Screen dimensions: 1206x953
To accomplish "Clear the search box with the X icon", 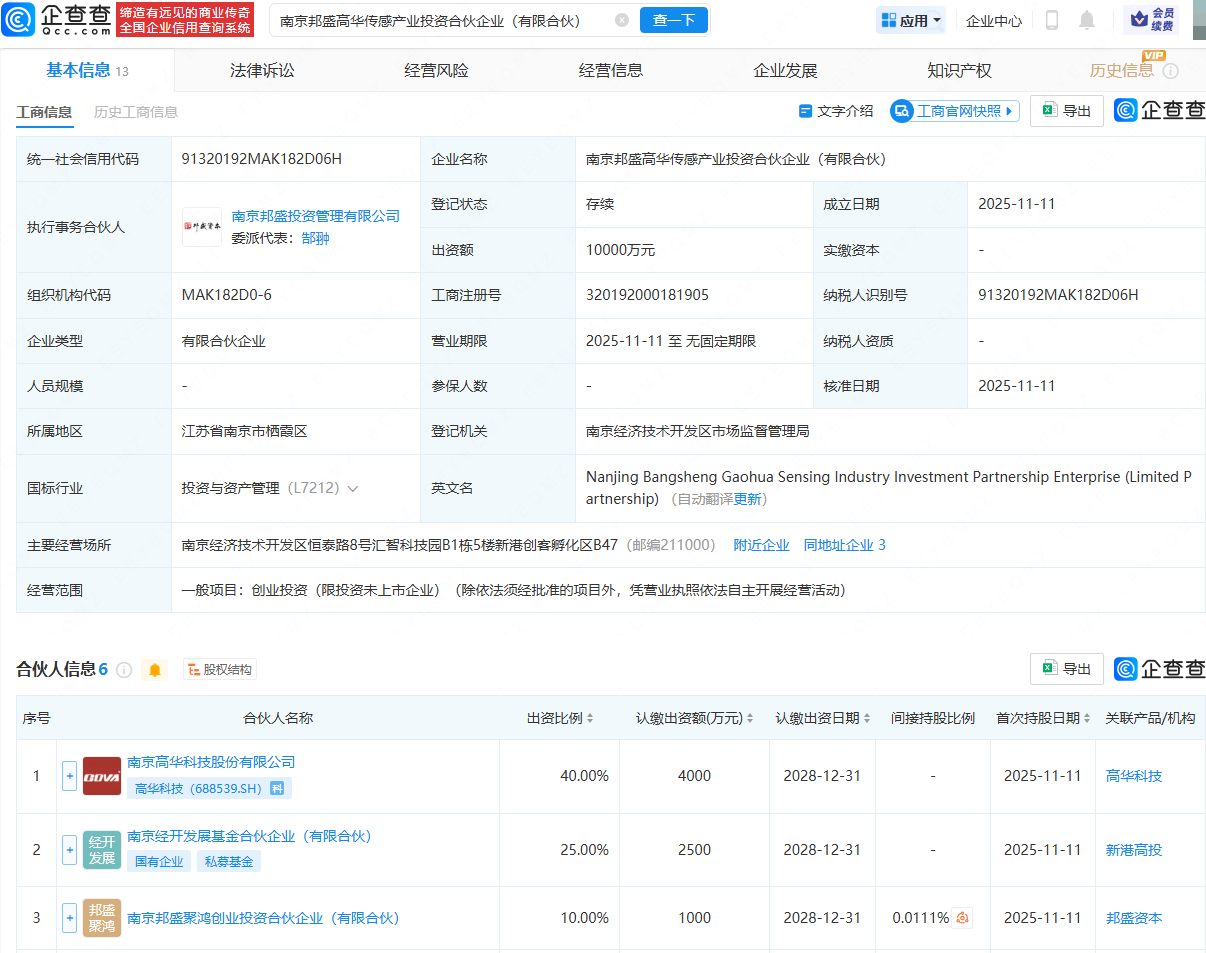I will (622, 20).
